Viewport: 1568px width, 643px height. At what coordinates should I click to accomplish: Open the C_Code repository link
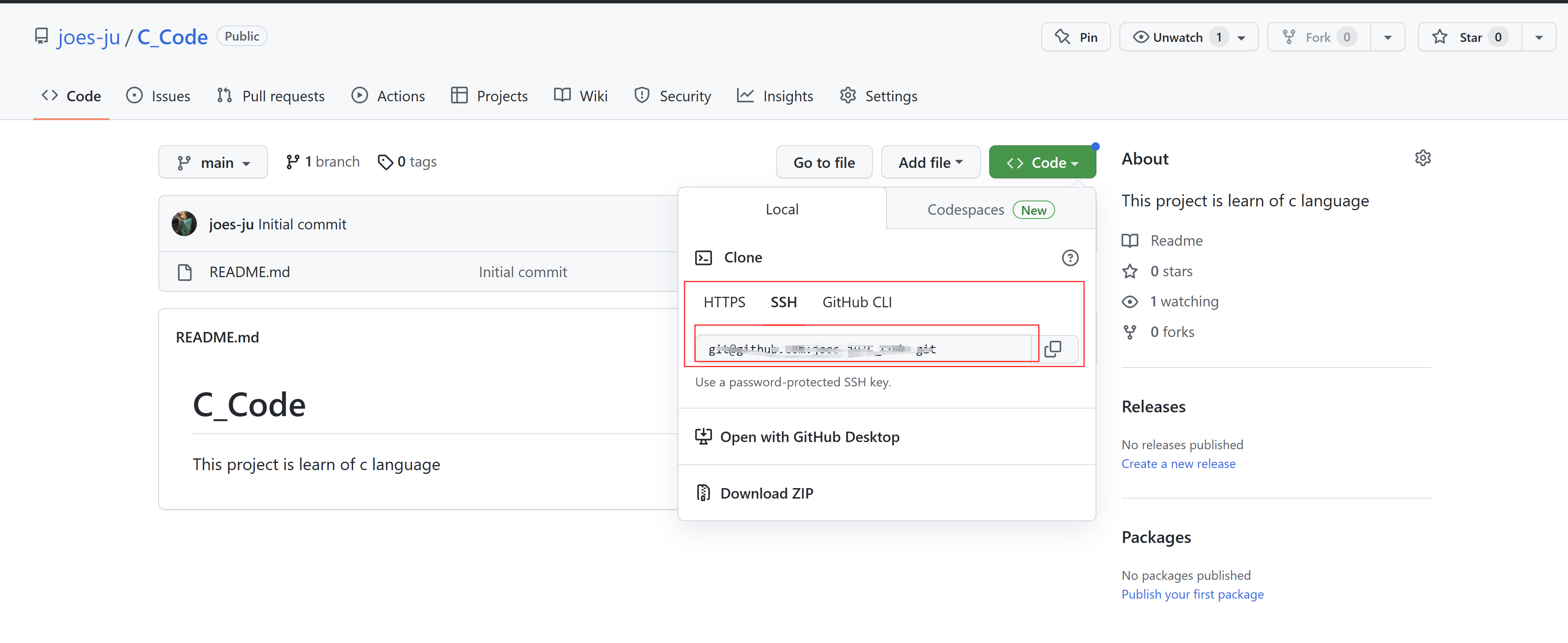point(172,37)
